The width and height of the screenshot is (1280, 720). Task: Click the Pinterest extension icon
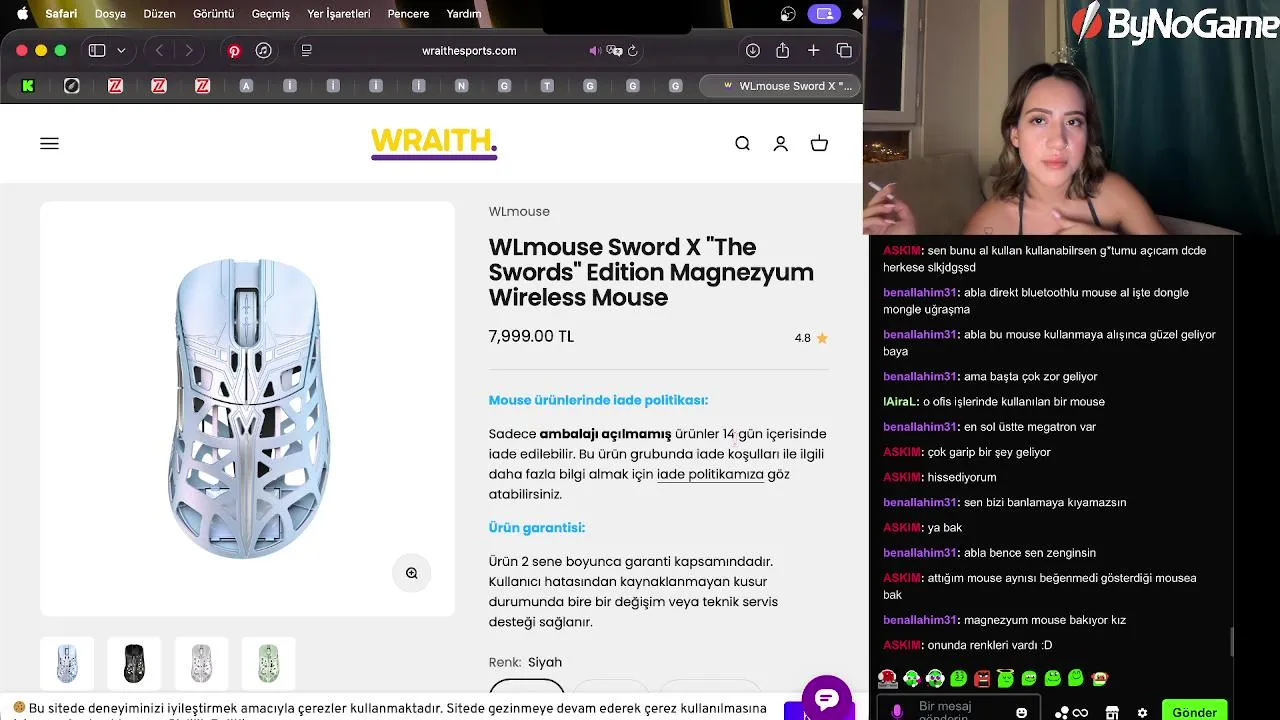click(234, 51)
